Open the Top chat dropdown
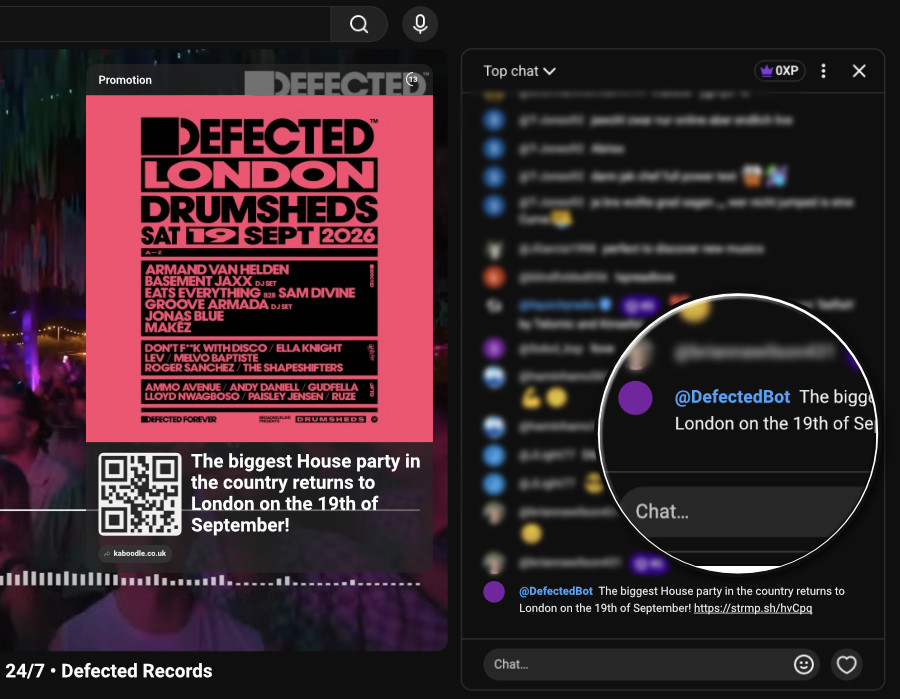Screen dimensions: 900x699 coord(519,71)
